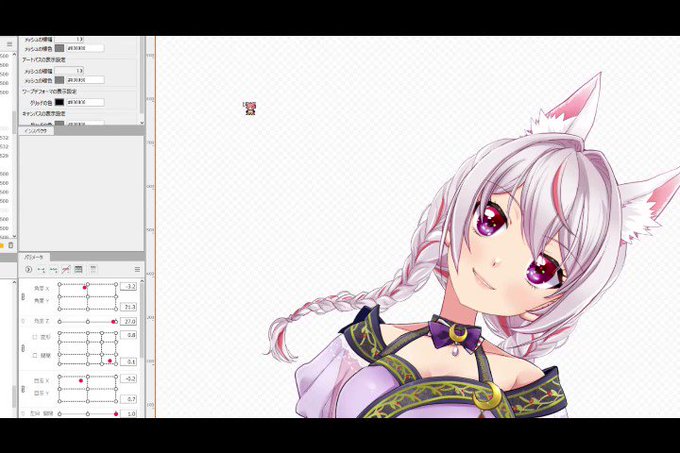Click the 口 変形 value field showing 0.8
The image size is (680, 453).
click(x=129, y=335)
